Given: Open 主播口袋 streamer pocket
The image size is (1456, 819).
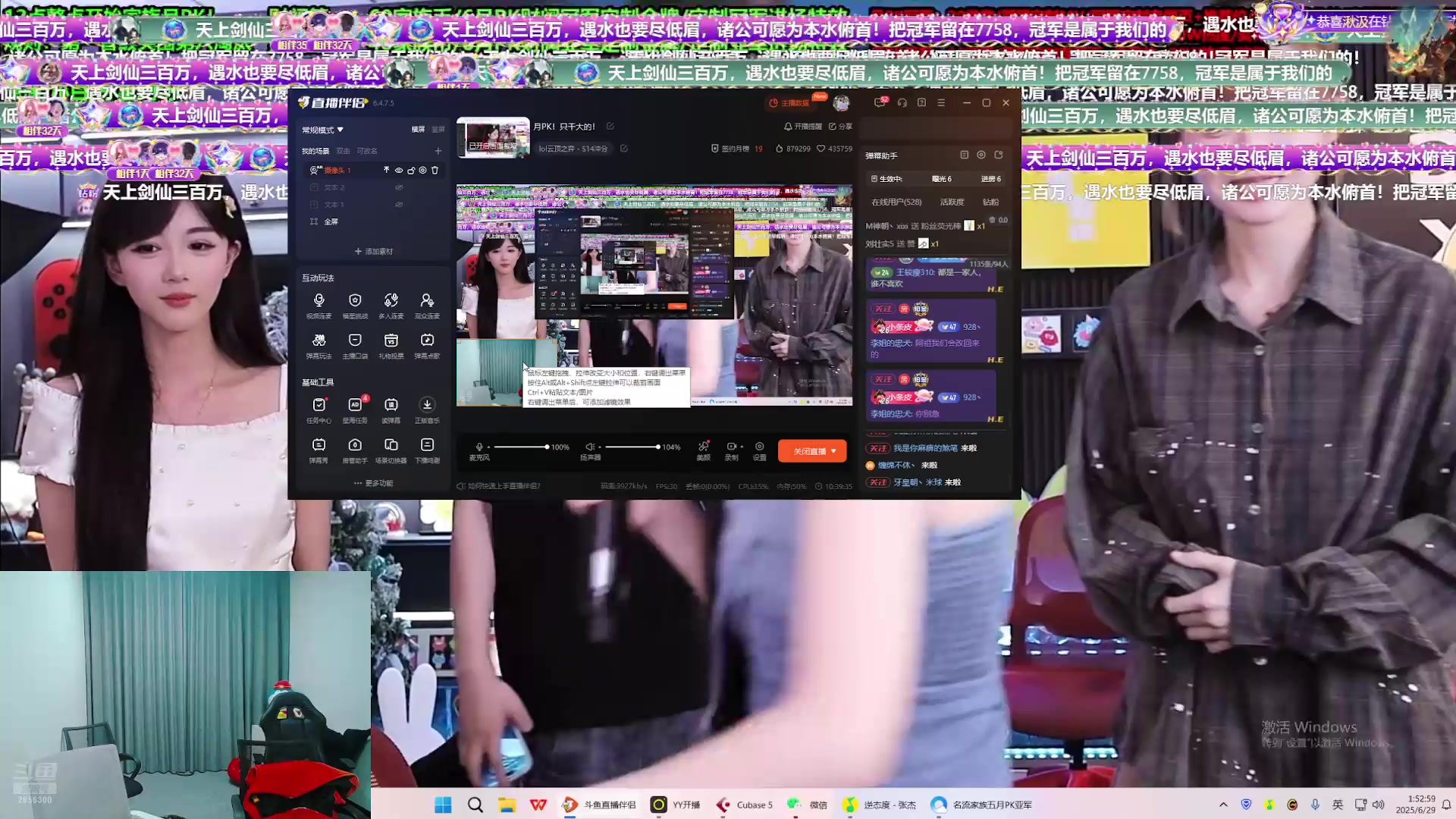Looking at the screenshot, I should point(355,346).
